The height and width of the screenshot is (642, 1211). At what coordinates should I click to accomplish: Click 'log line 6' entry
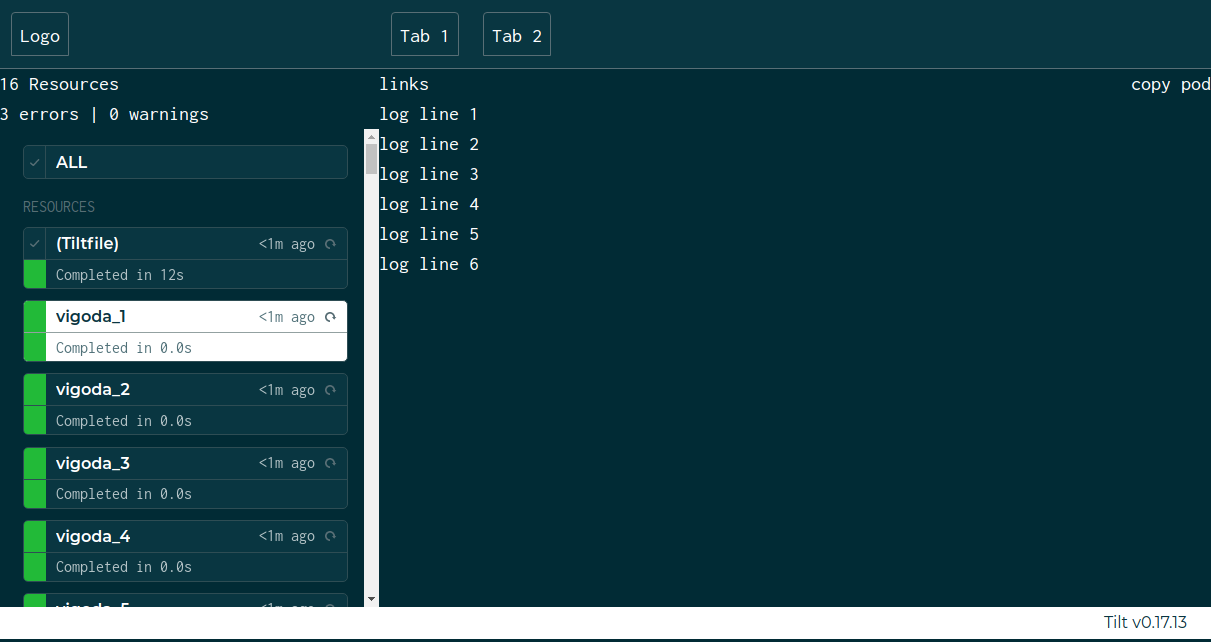[x=429, y=264]
